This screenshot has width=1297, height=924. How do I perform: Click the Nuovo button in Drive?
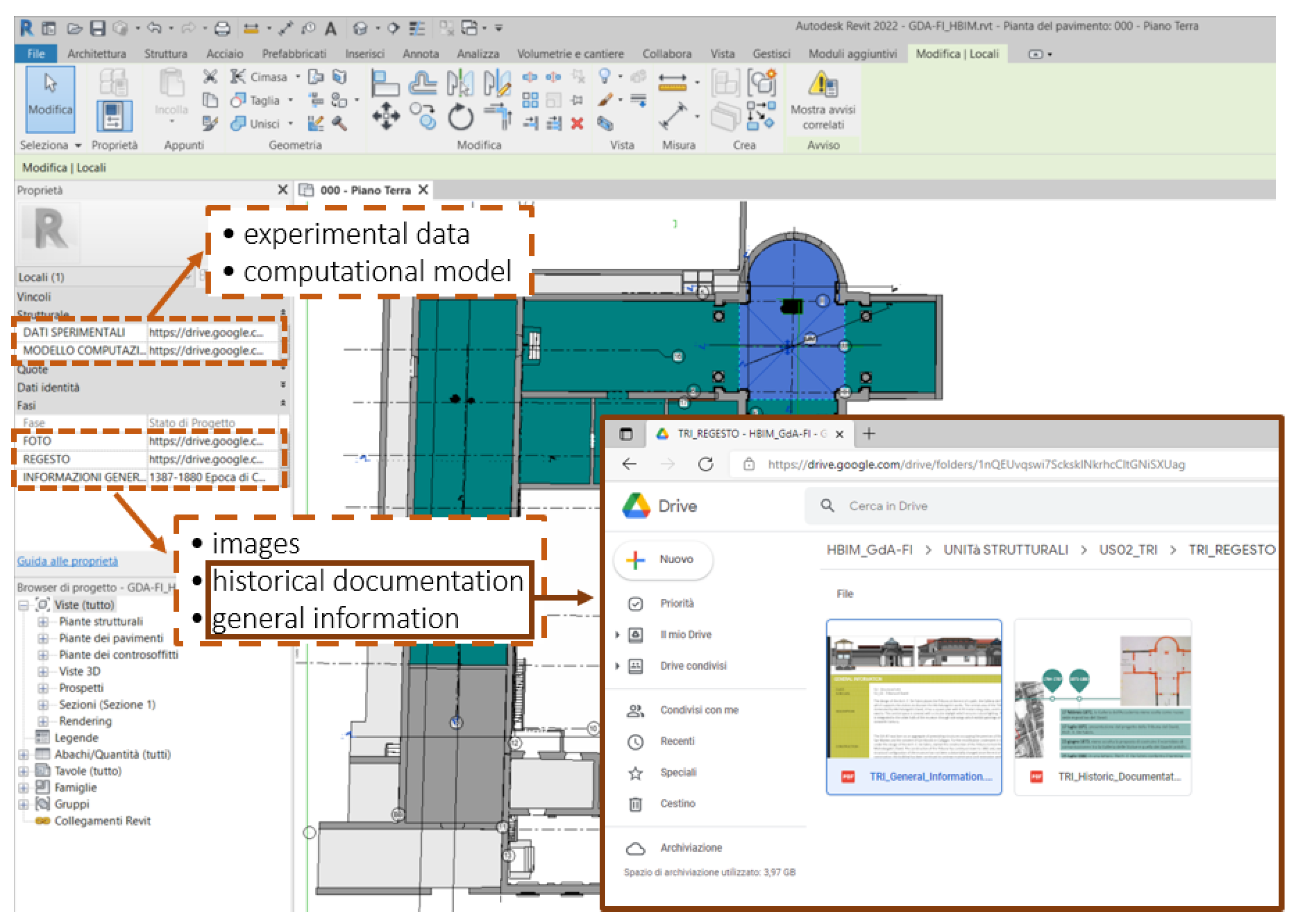pyautogui.click(x=663, y=559)
